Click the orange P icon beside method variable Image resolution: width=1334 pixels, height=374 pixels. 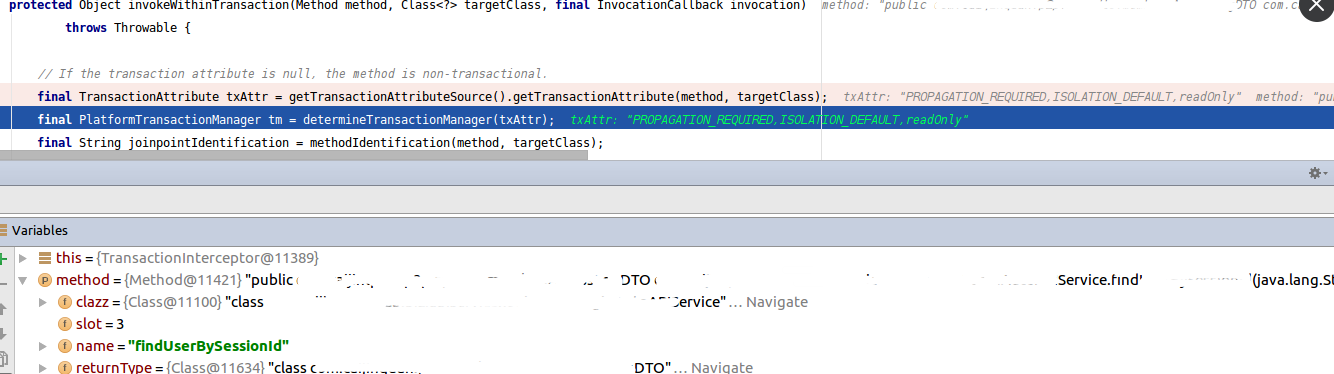coord(44,280)
